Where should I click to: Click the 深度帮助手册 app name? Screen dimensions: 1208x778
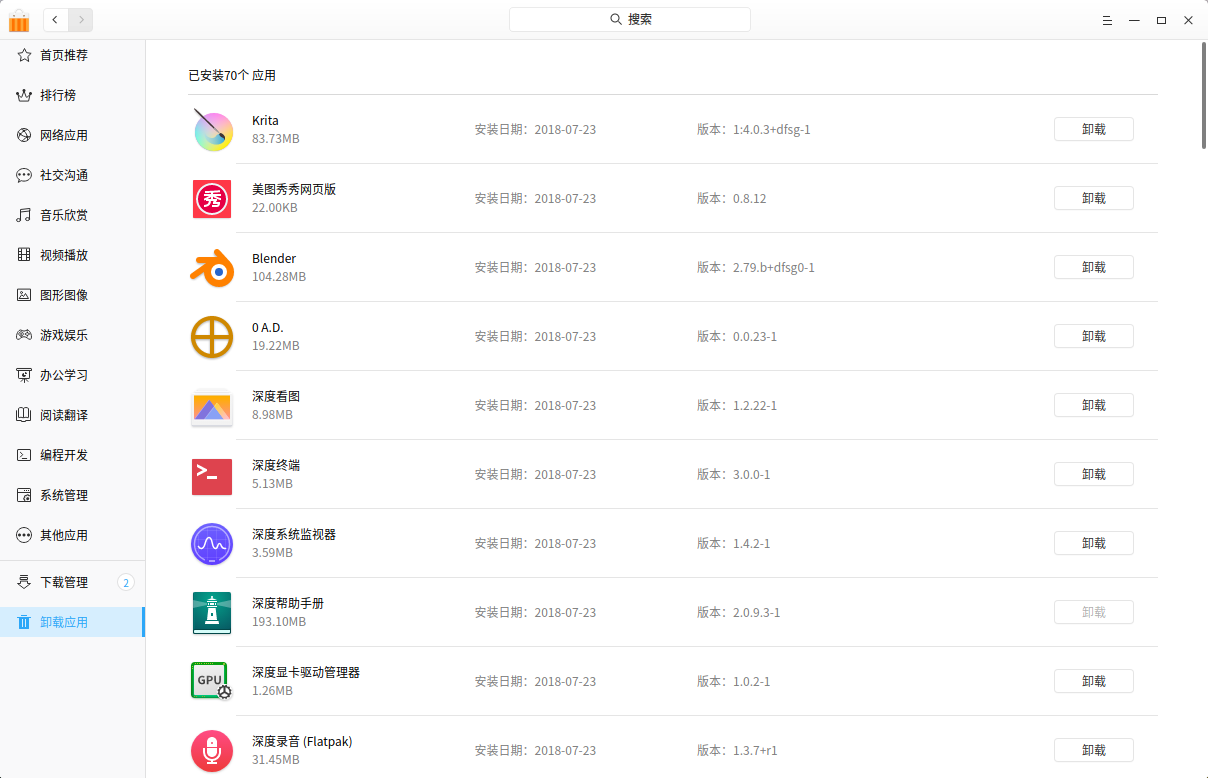(x=288, y=604)
